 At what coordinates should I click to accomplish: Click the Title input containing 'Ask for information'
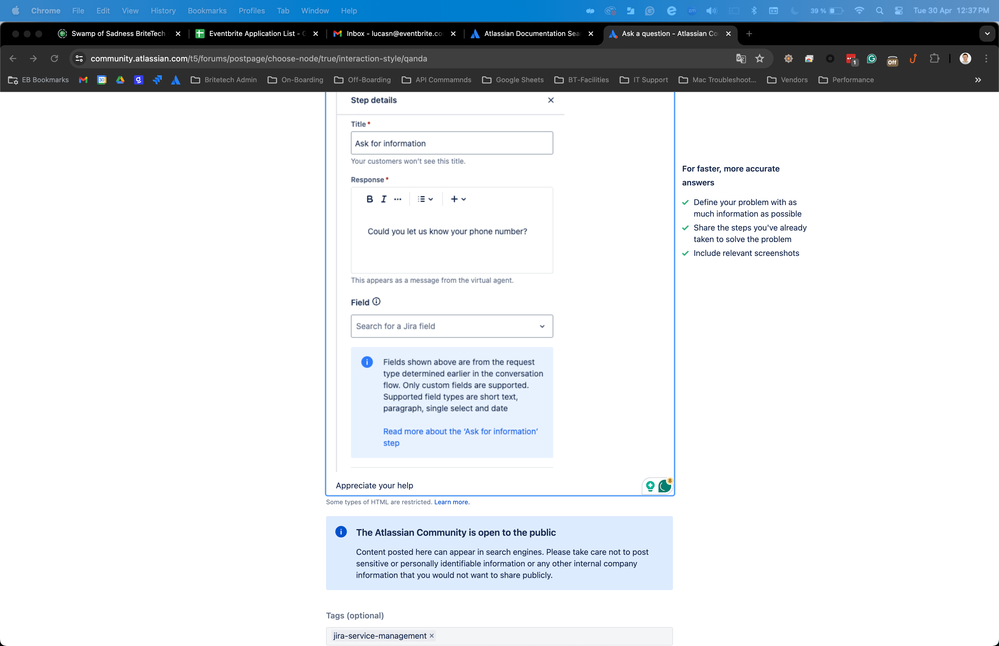click(x=451, y=142)
